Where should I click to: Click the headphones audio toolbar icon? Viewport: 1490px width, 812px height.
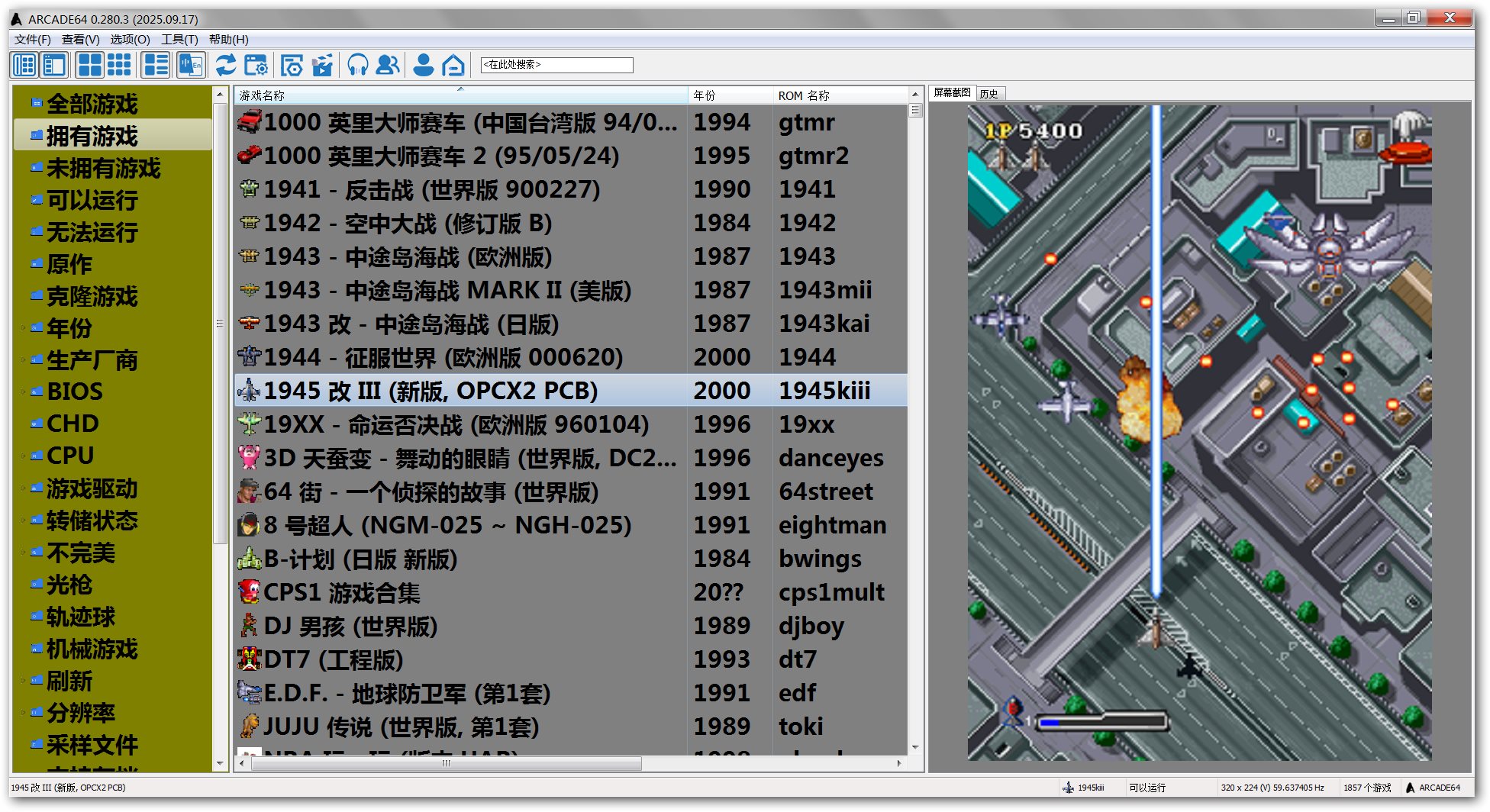click(357, 66)
